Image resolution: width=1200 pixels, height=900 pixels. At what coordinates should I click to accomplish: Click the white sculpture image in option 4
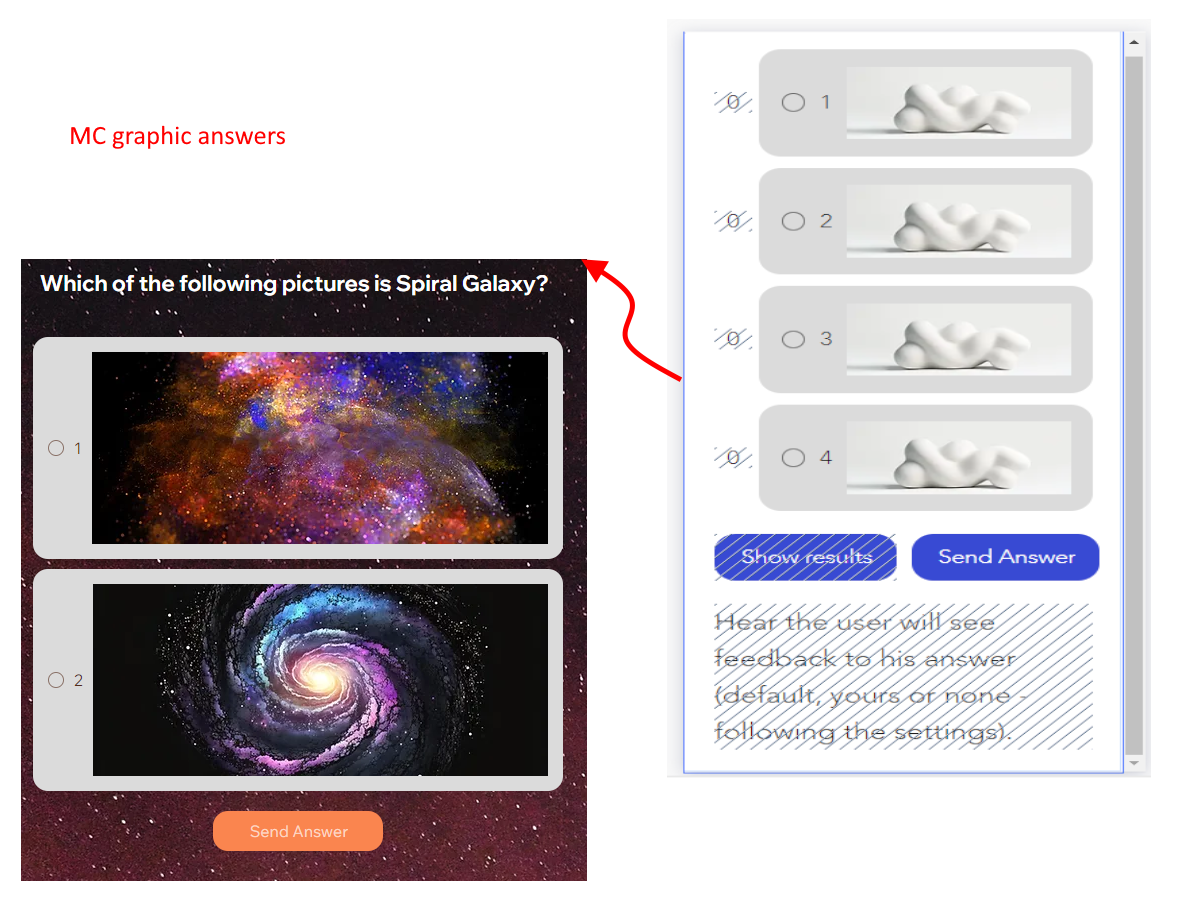pyautogui.click(x=959, y=458)
